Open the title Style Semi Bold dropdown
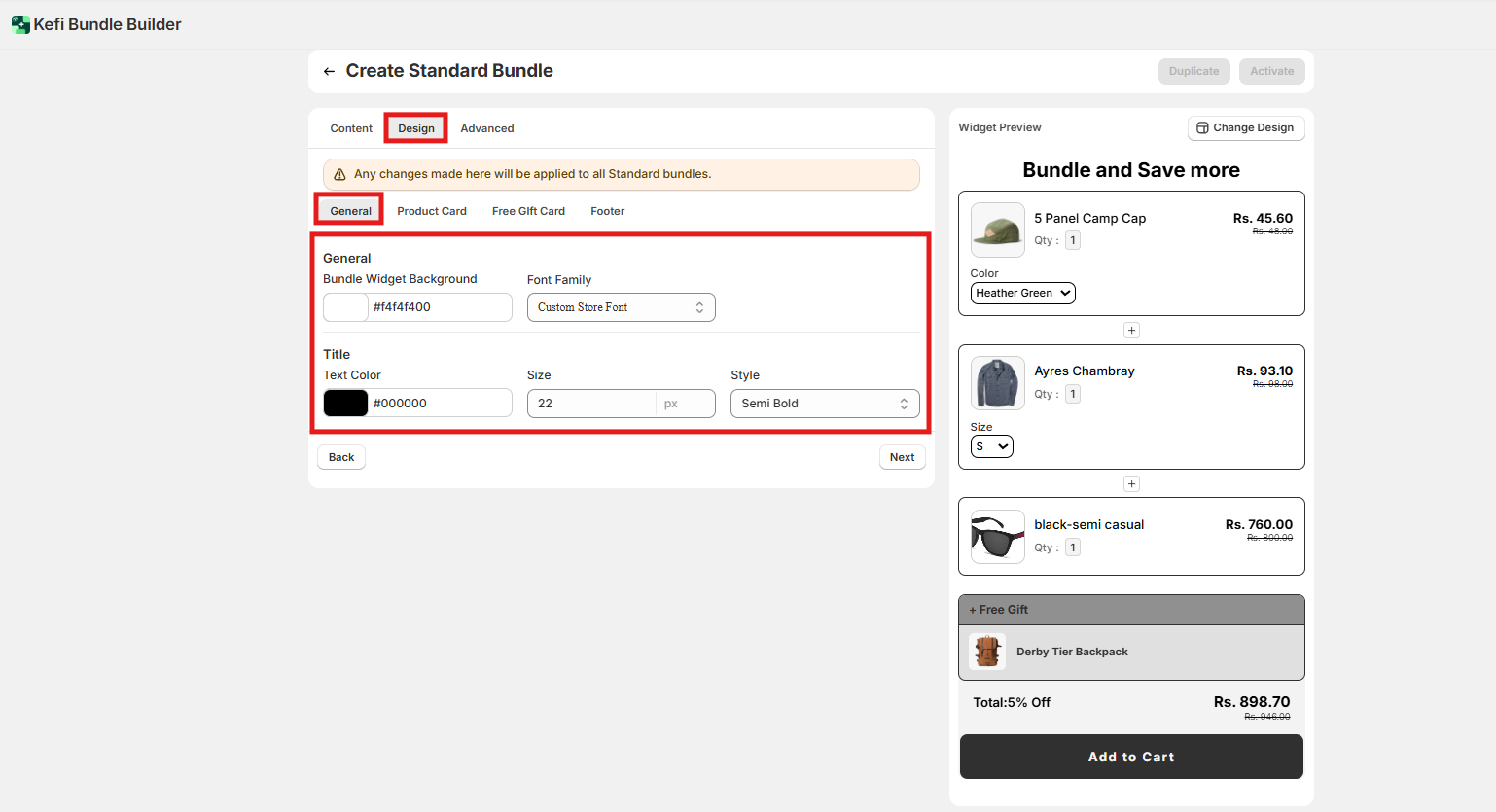 824,404
